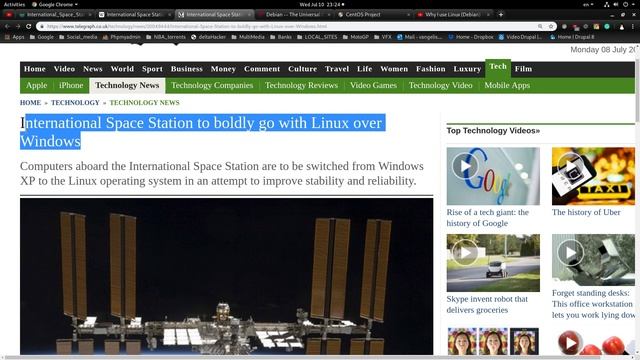The height and width of the screenshot is (360, 640).
Task: Open the Top Technology Videos heading link
Action: click(493, 131)
